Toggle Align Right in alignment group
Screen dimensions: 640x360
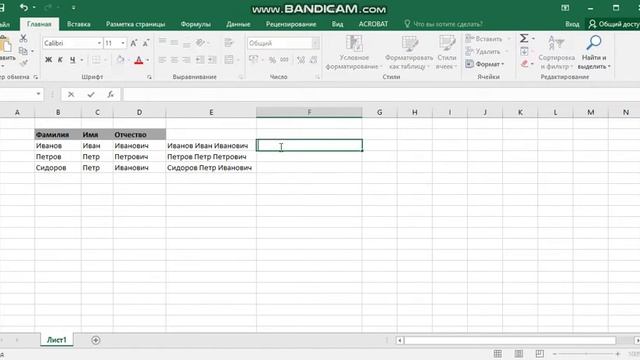point(187,60)
